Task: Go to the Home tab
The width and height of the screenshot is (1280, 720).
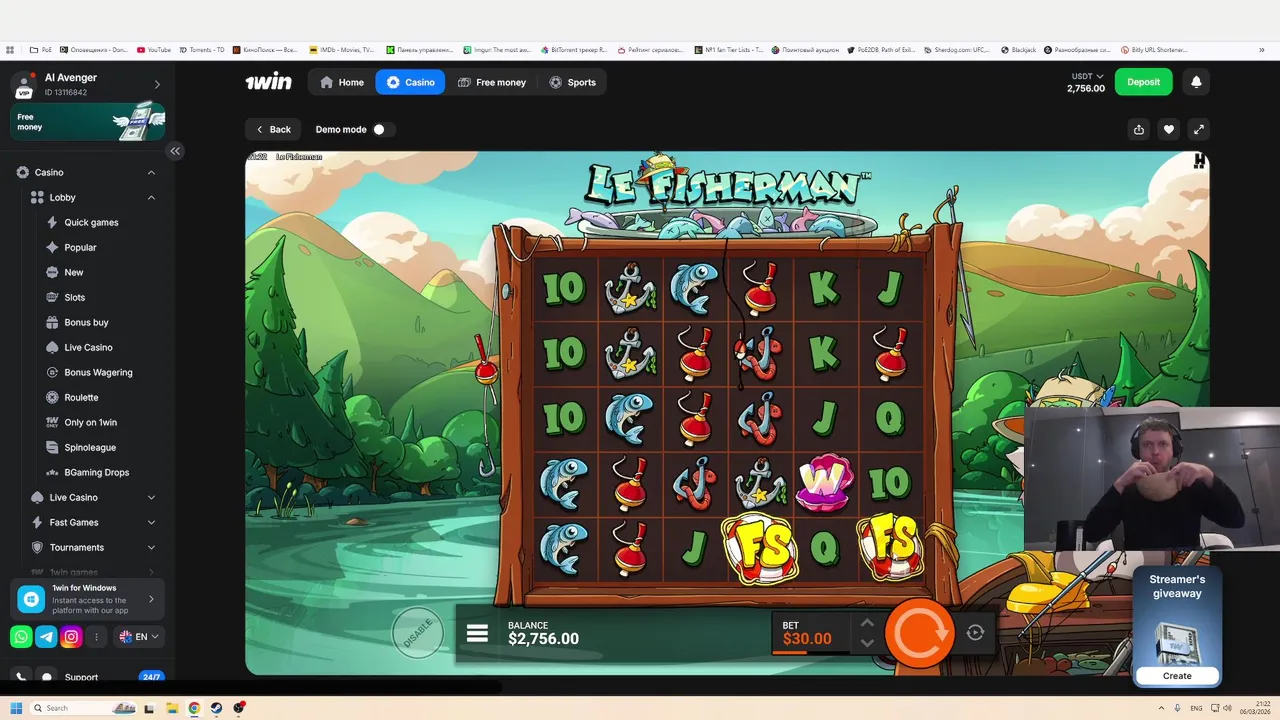Action: [341, 82]
